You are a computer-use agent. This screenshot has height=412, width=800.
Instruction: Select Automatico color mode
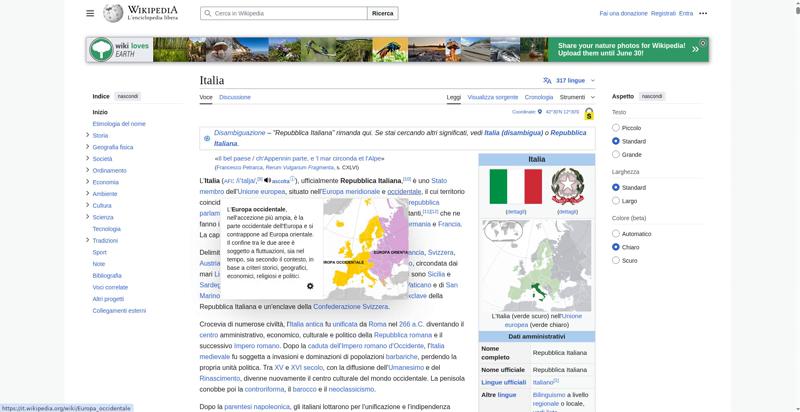pos(616,234)
